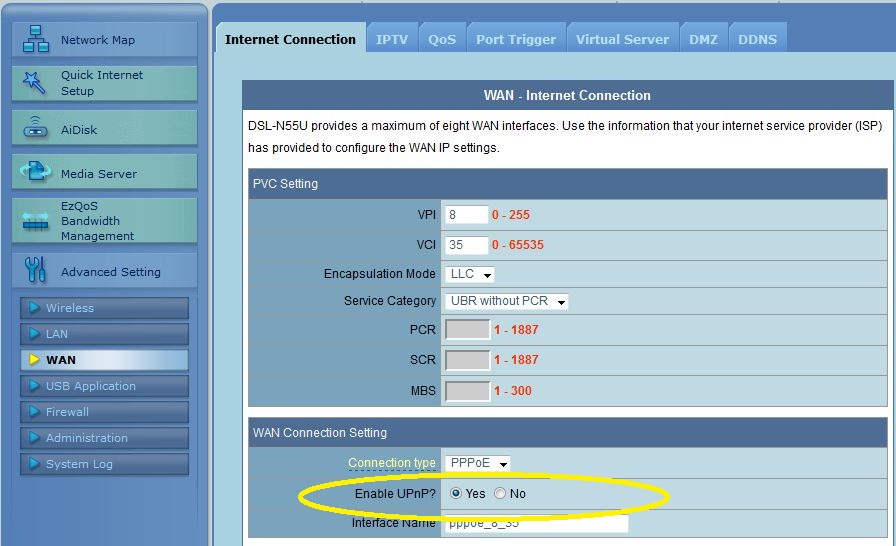Click the Media Server icon
Screen dimensions: 896x546
coord(35,173)
